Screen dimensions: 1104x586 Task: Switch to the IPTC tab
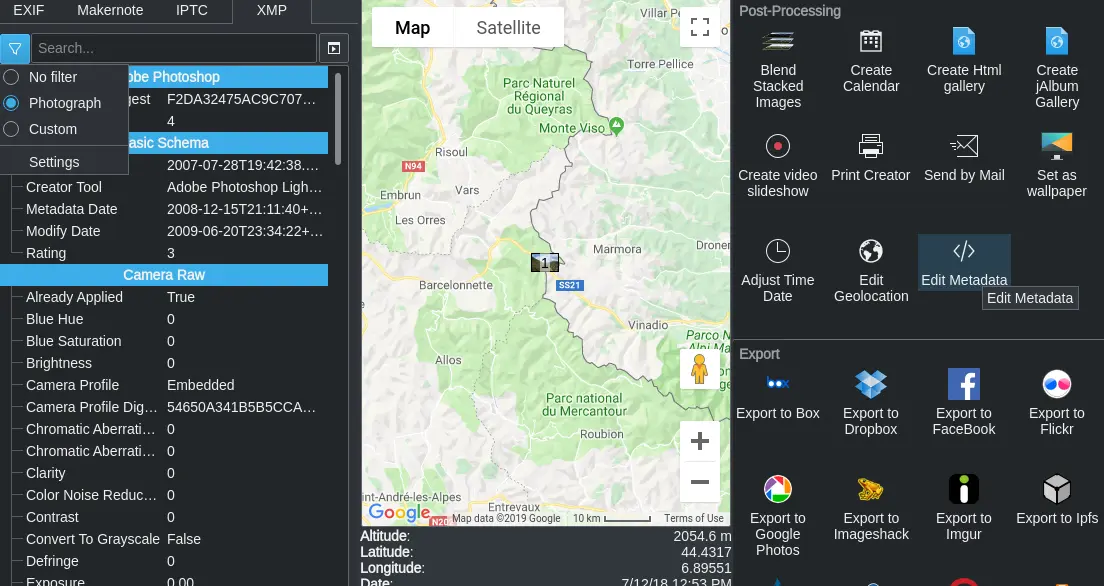(192, 11)
